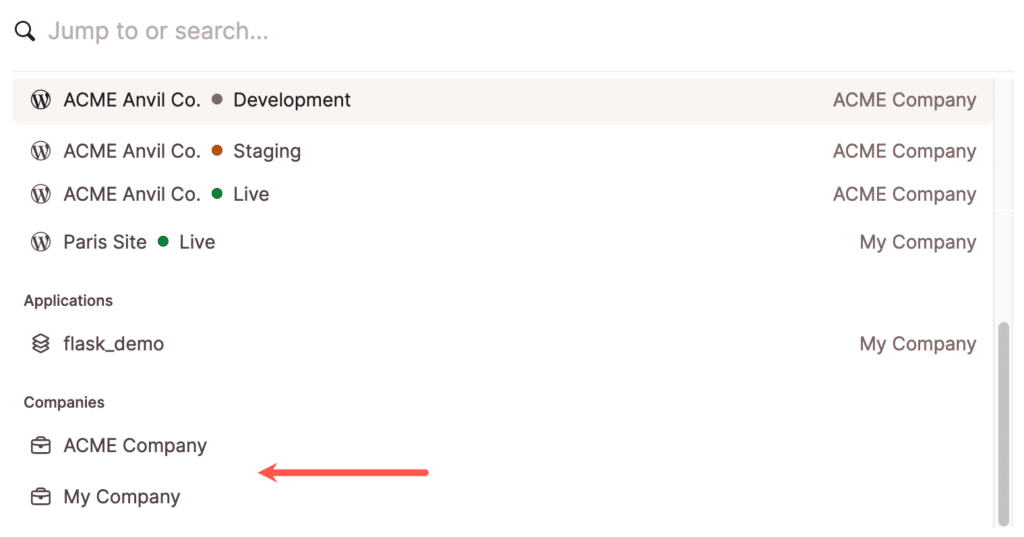Click the search magnifier icon
1024x537 pixels.
coord(25,32)
